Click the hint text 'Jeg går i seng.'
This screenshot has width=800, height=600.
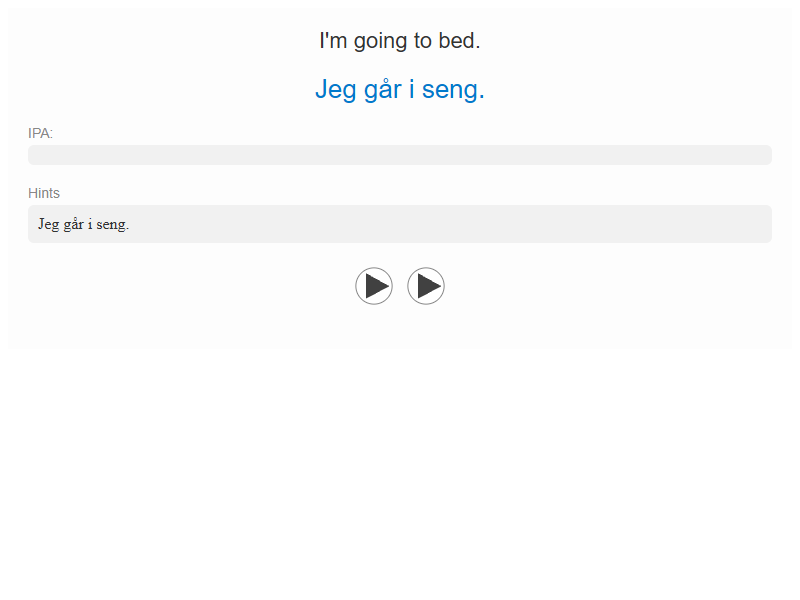point(84,224)
